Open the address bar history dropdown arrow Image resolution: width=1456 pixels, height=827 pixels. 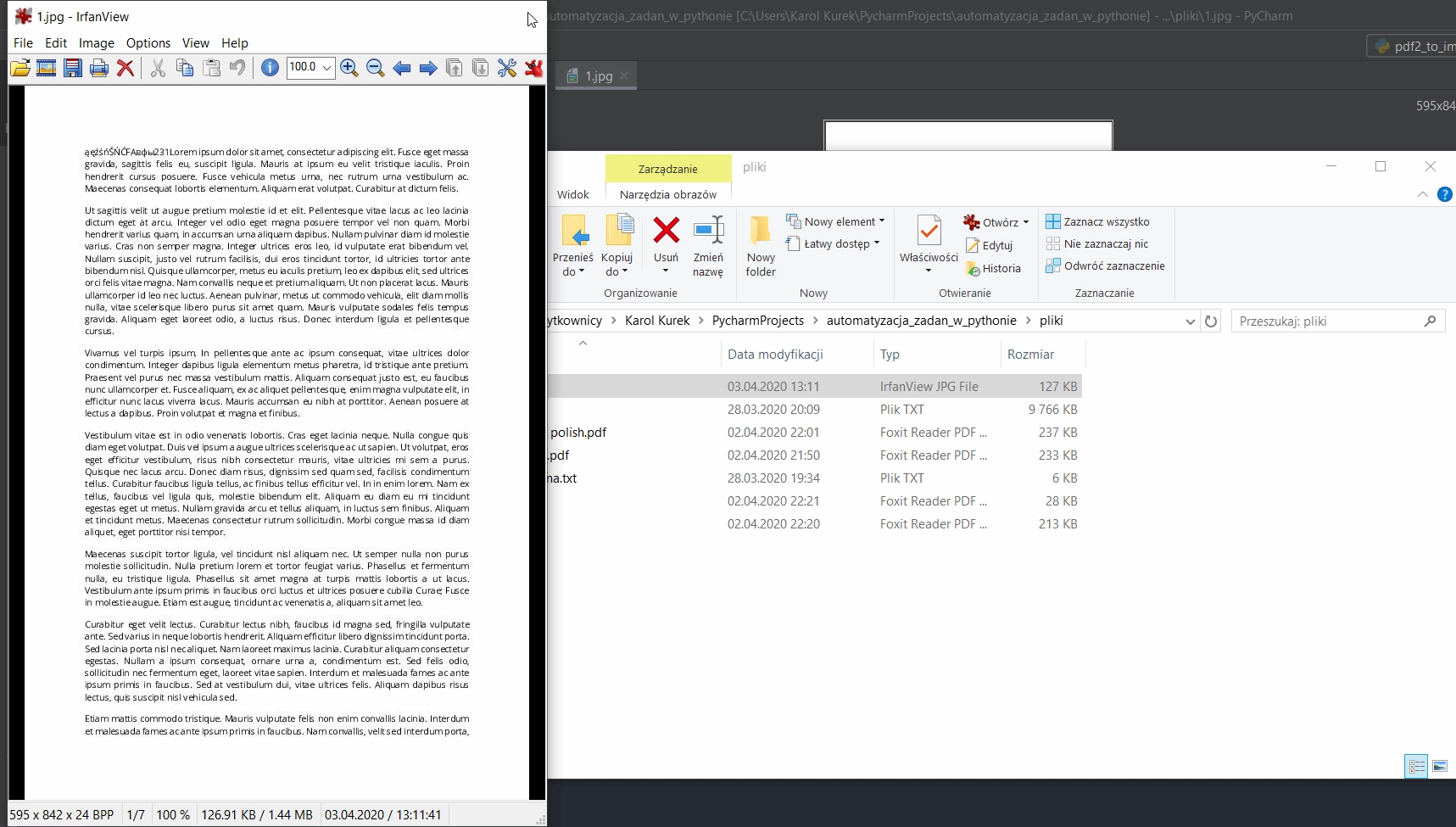click(1190, 321)
